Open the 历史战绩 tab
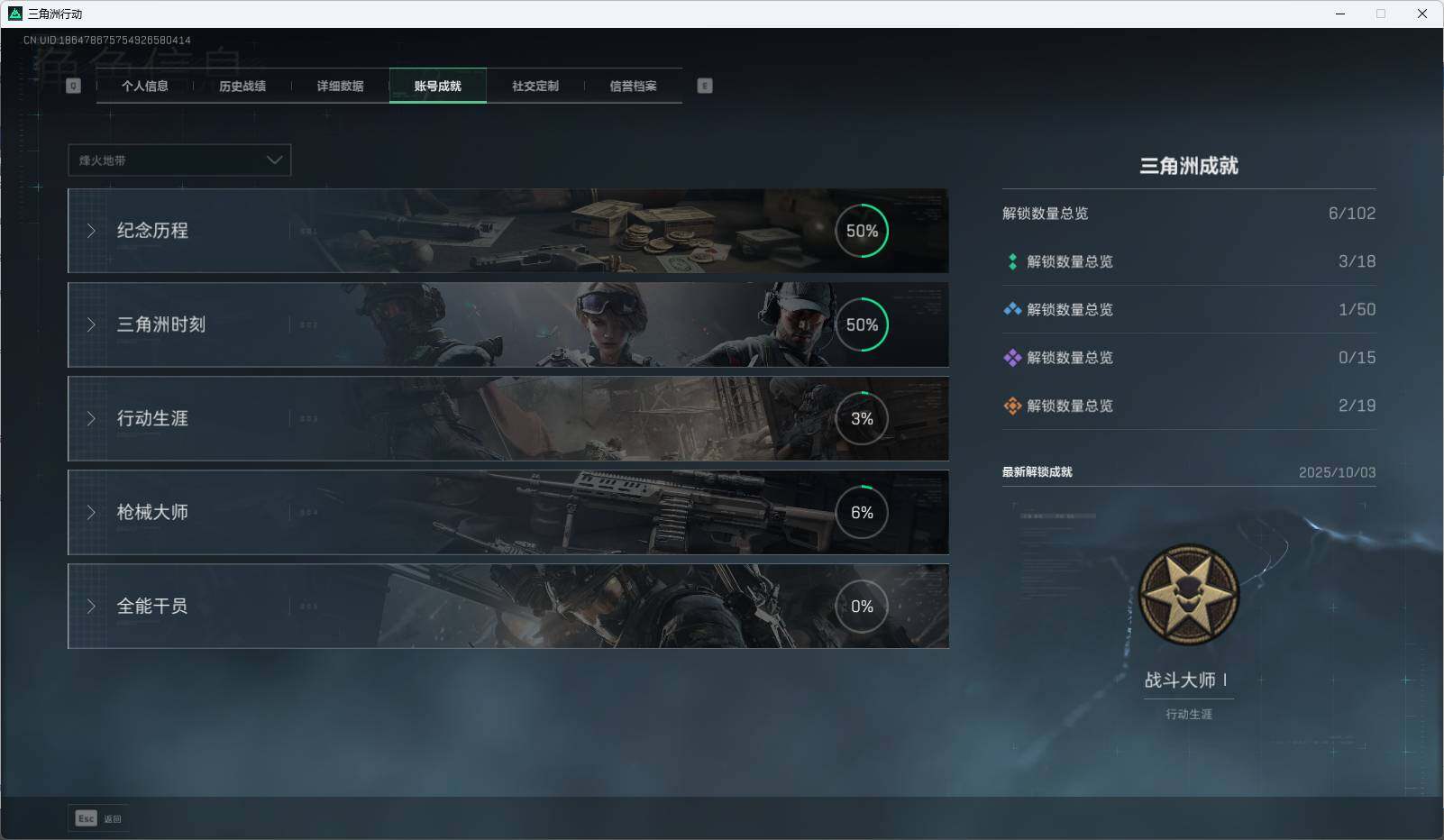 [242, 87]
